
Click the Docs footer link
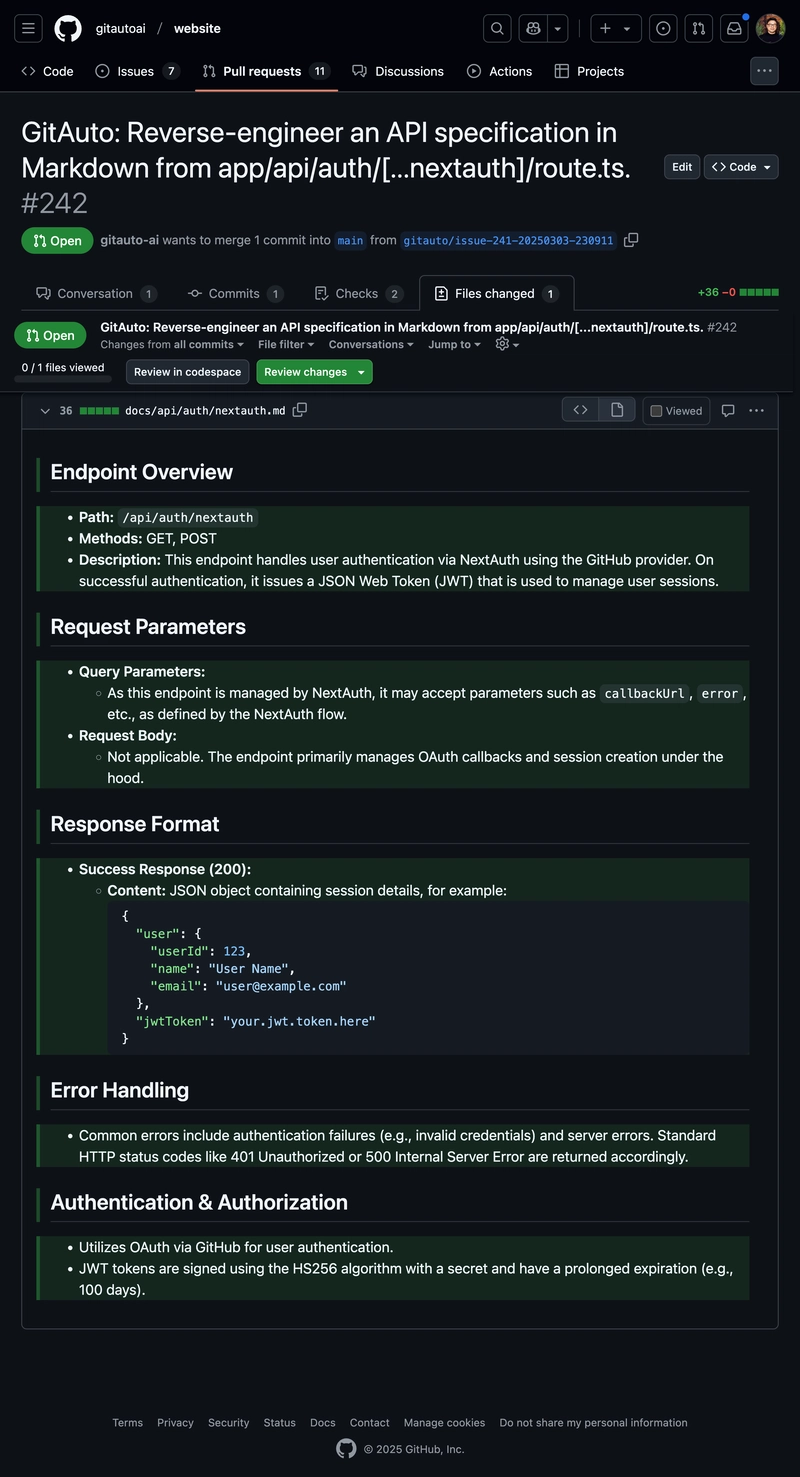(x=323, y=1422)
